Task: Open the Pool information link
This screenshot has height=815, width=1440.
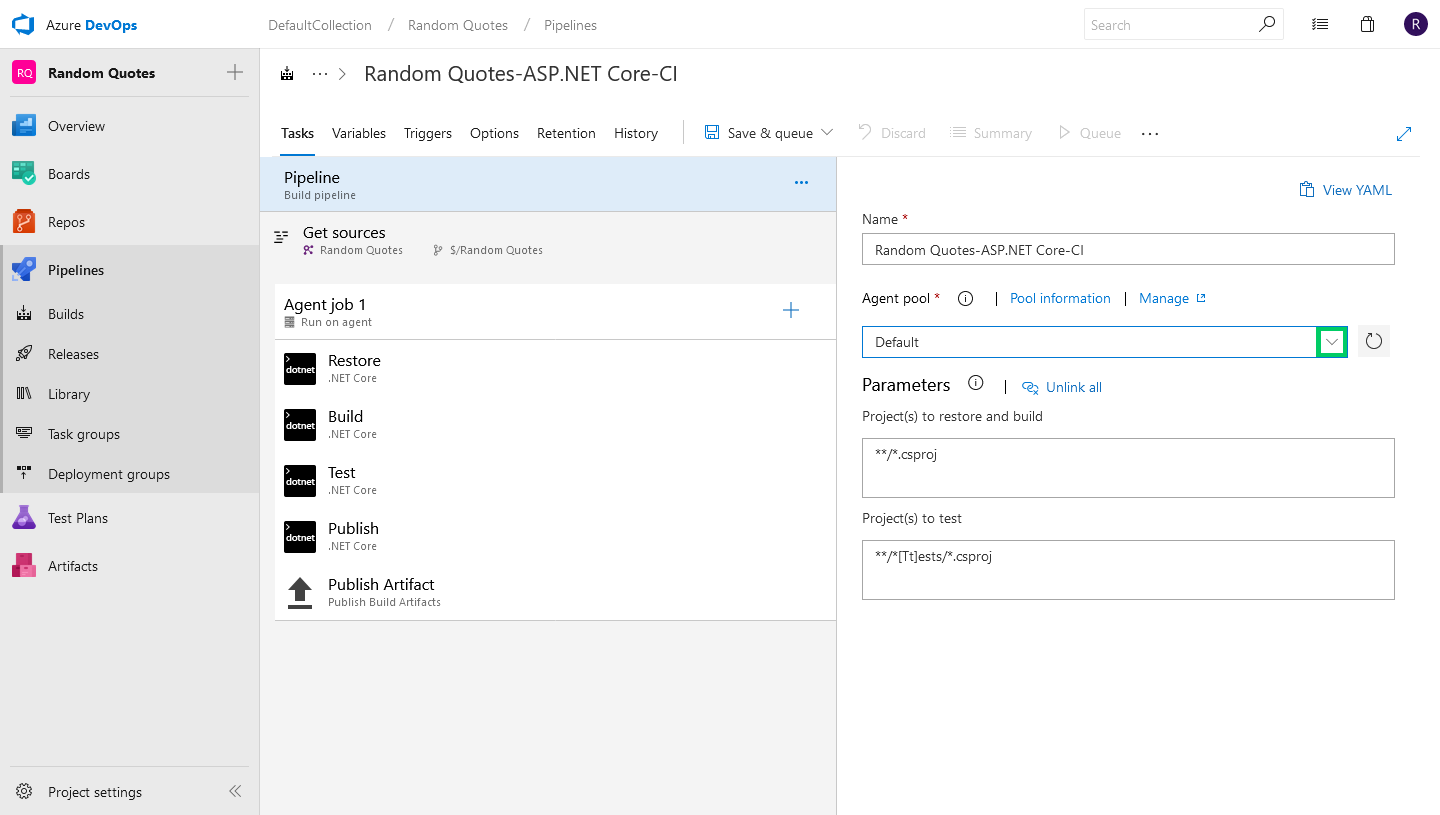Action: point(1060,298)
